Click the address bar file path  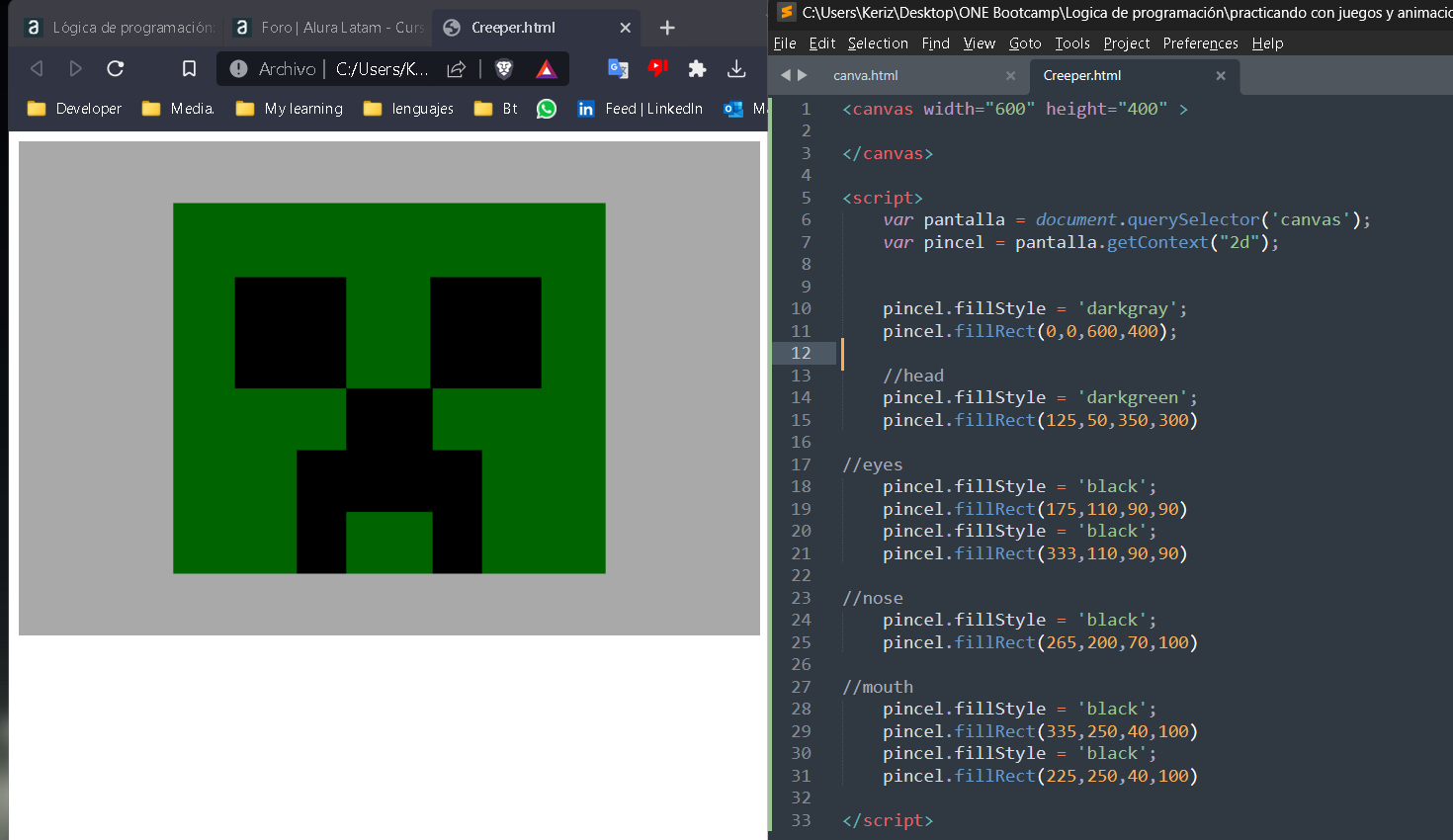(382, 68)
